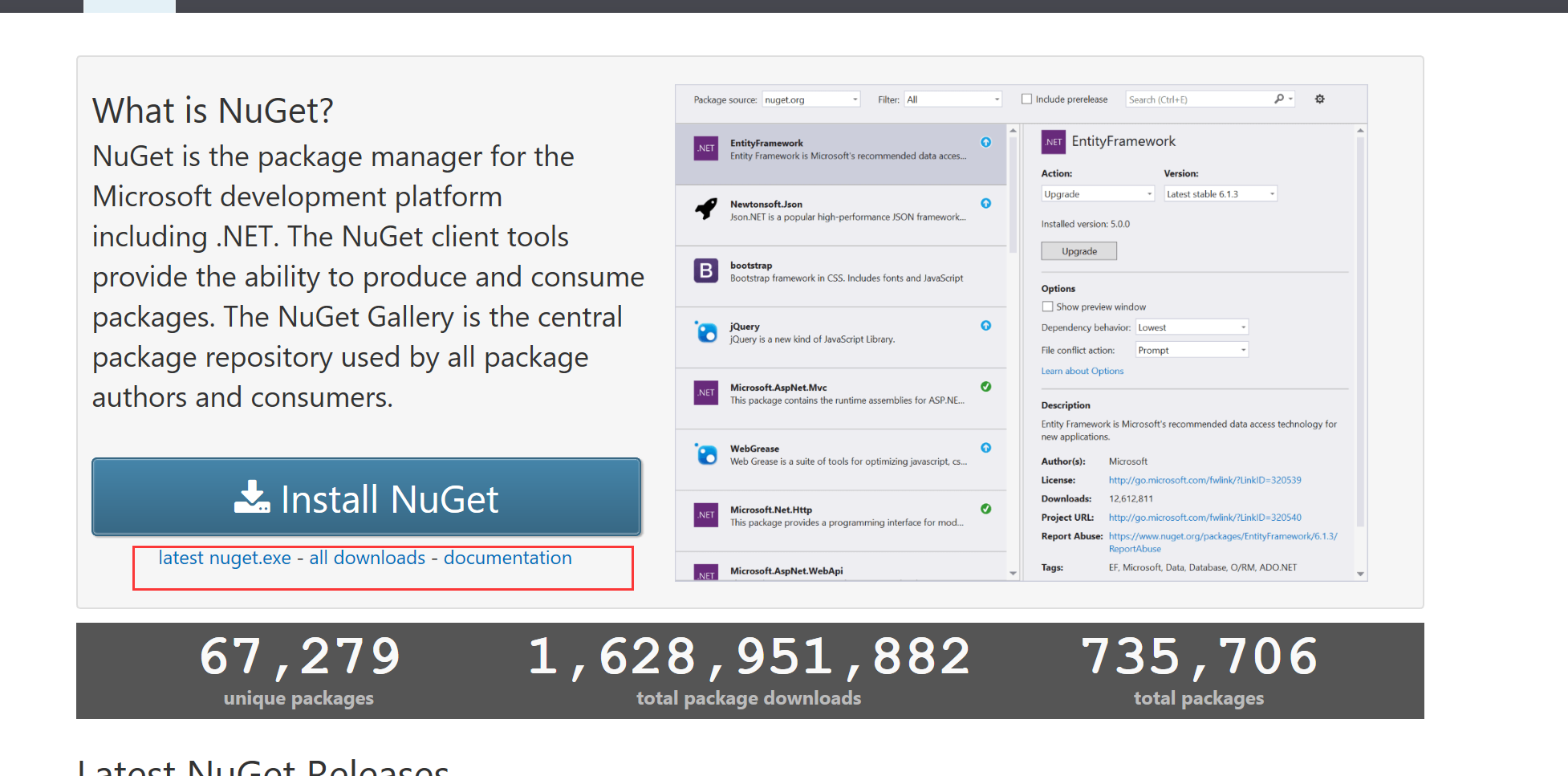Open the License URL link
1568x776 pixels.
tap(1205, 480)
